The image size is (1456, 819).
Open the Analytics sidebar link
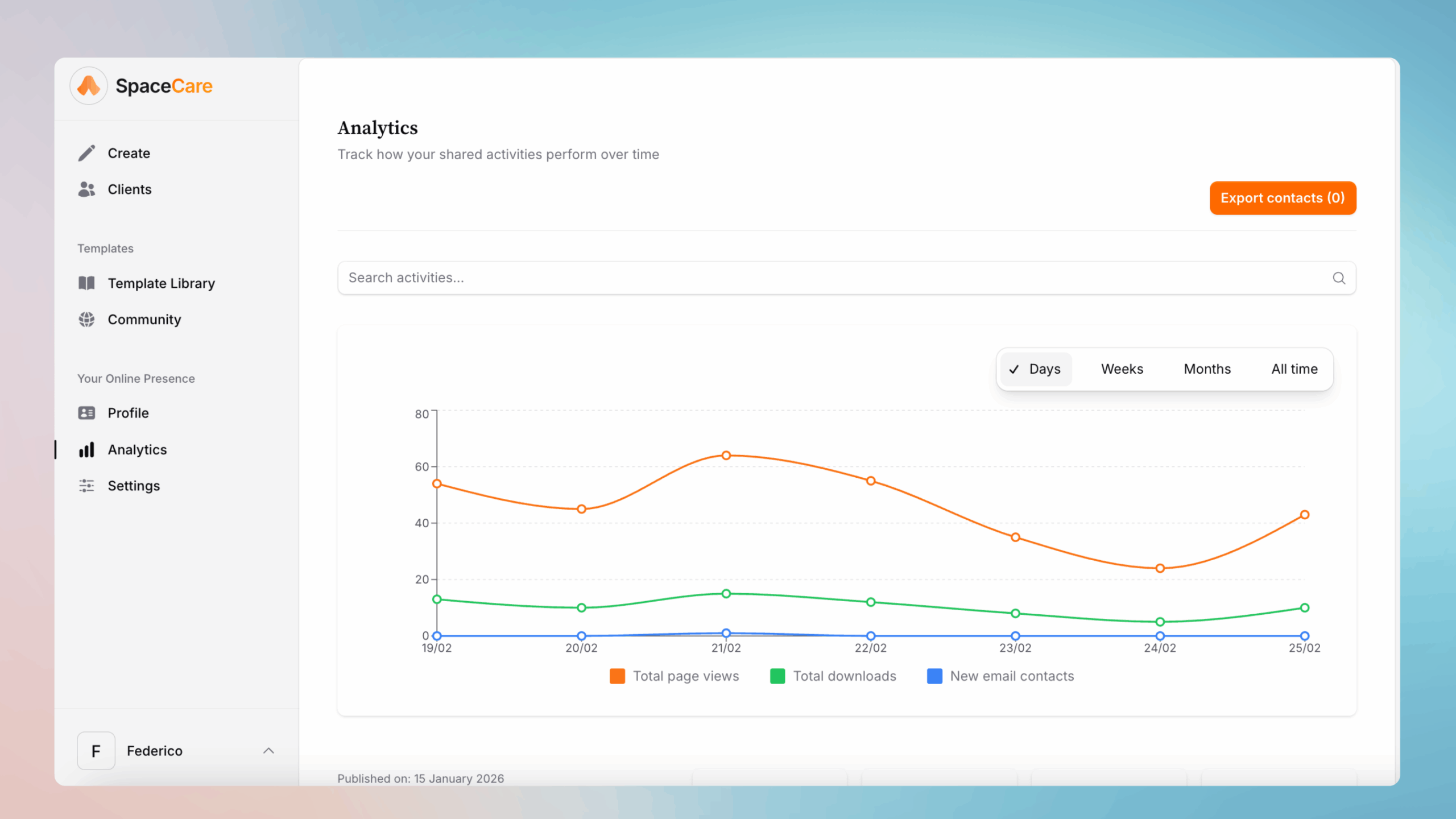point(136,449)
